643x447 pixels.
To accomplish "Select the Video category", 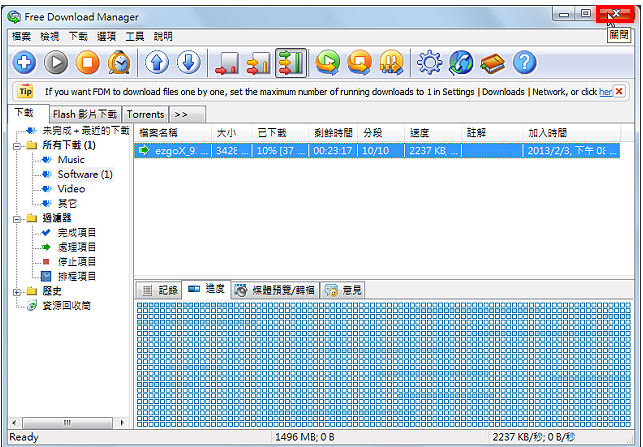I will pos(71,189).
